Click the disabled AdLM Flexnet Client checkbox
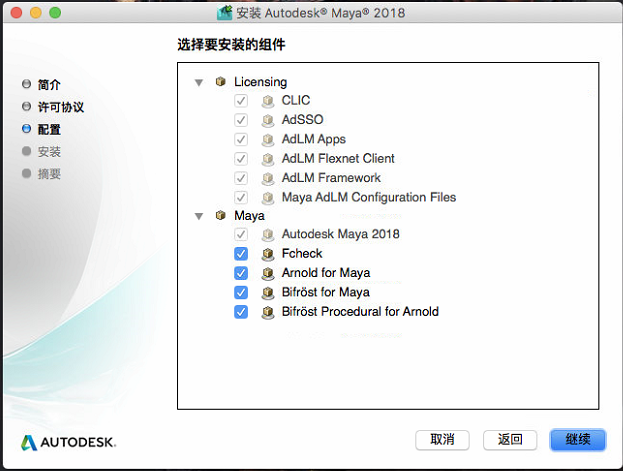This screenshot has height=471, width=623. click(x=241, y=159)
